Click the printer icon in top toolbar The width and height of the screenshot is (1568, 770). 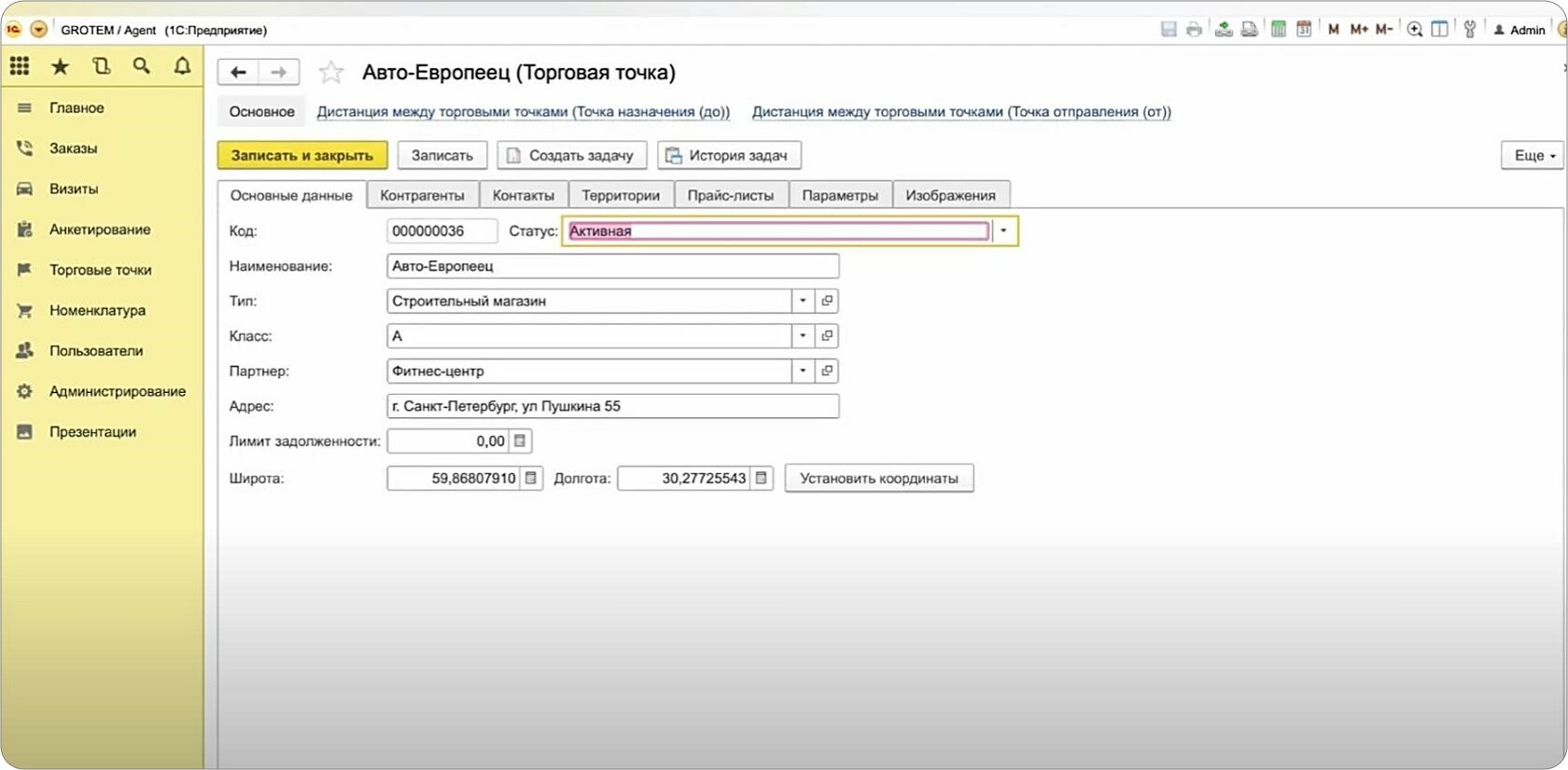click(1194, 29)
